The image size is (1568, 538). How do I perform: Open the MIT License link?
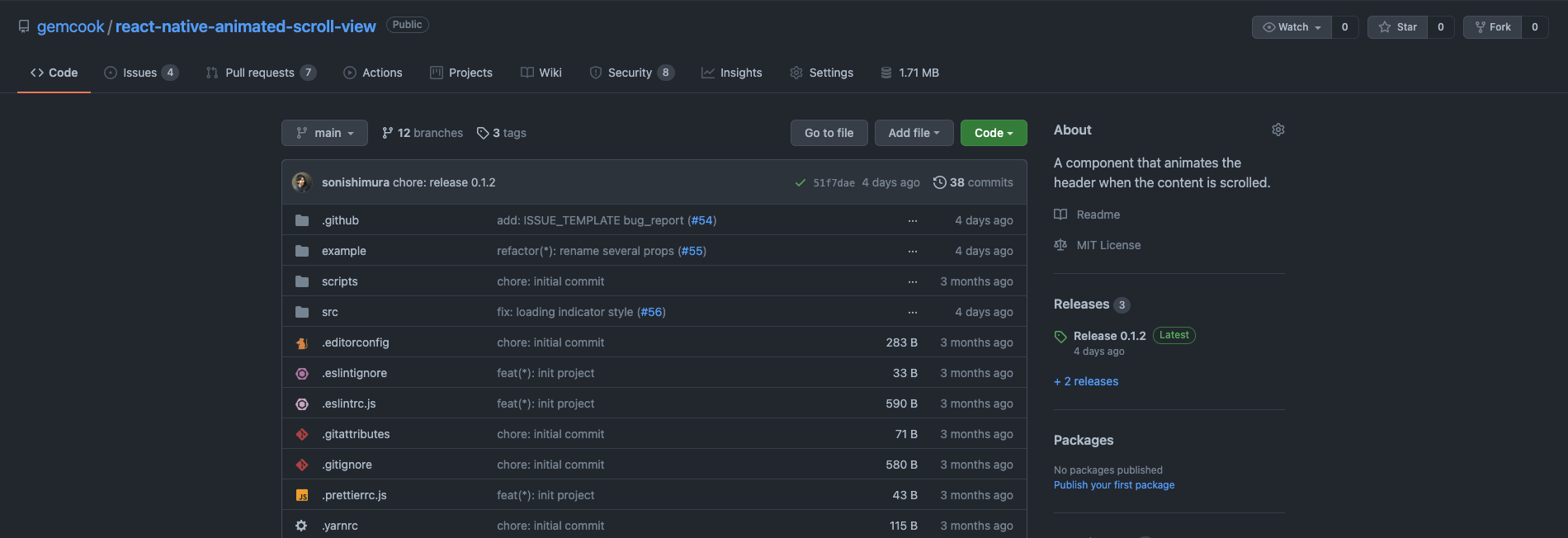pyautogui.click(x=1108, y=245)
